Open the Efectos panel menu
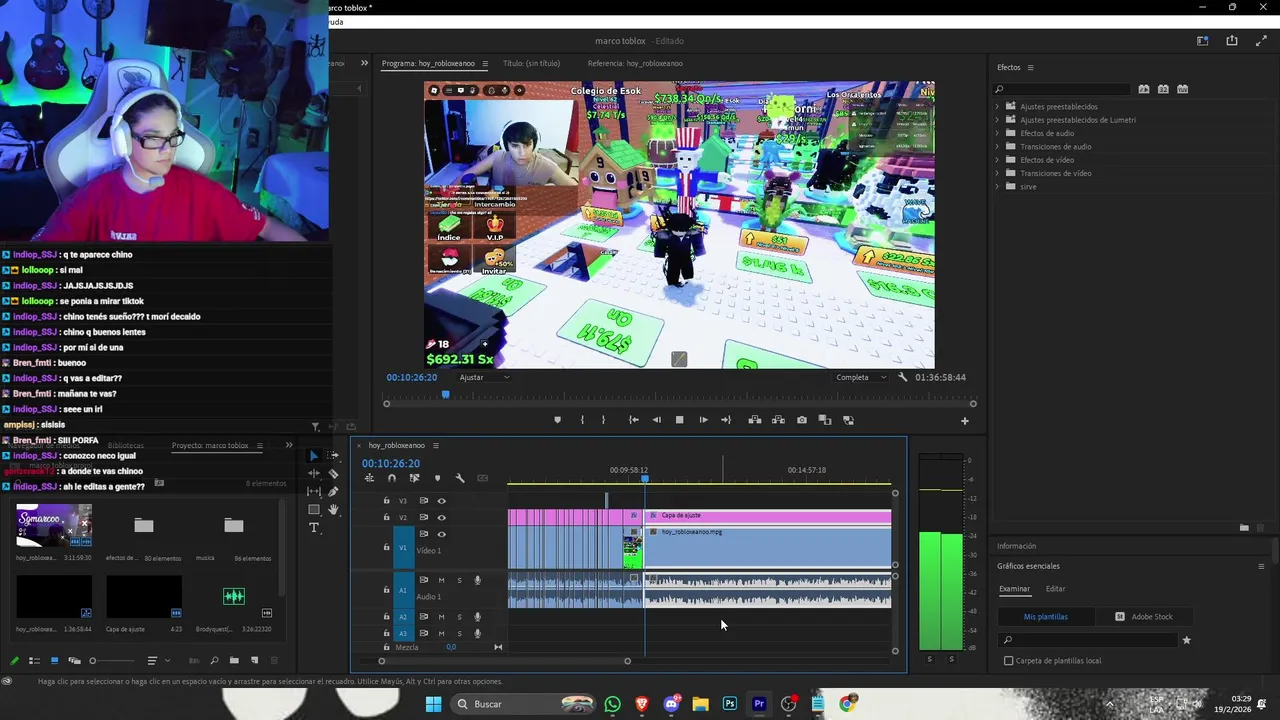 pos(1030,68)
